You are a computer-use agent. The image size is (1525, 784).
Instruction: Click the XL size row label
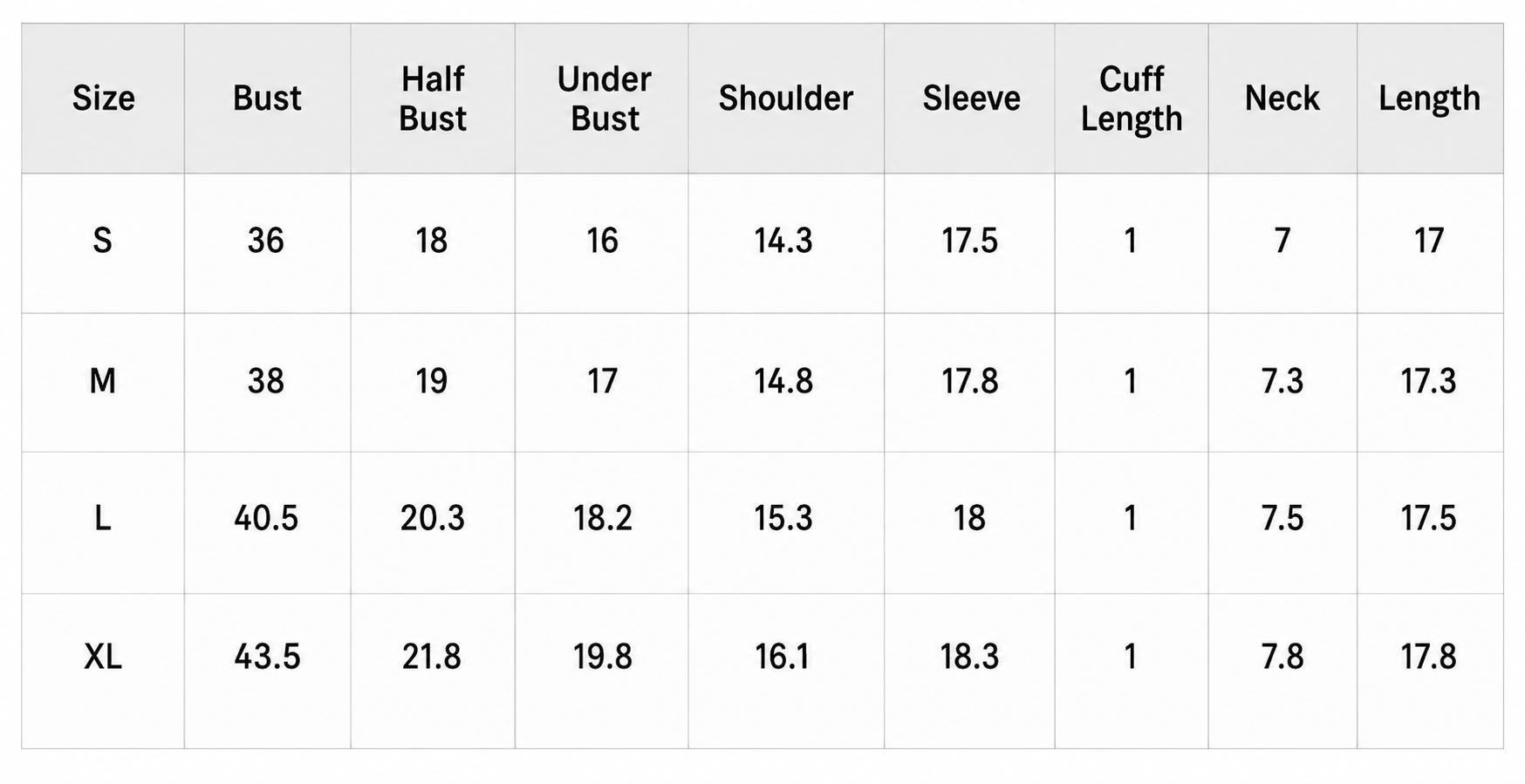coord(102,657)
